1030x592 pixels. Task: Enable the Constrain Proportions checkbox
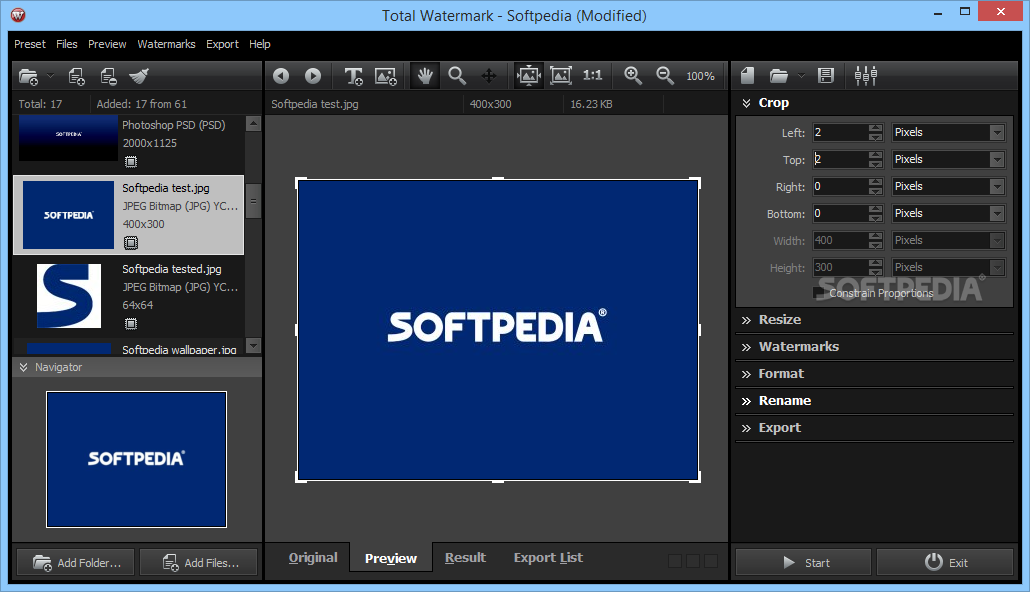pyautogui.click(x=818, y=292)
